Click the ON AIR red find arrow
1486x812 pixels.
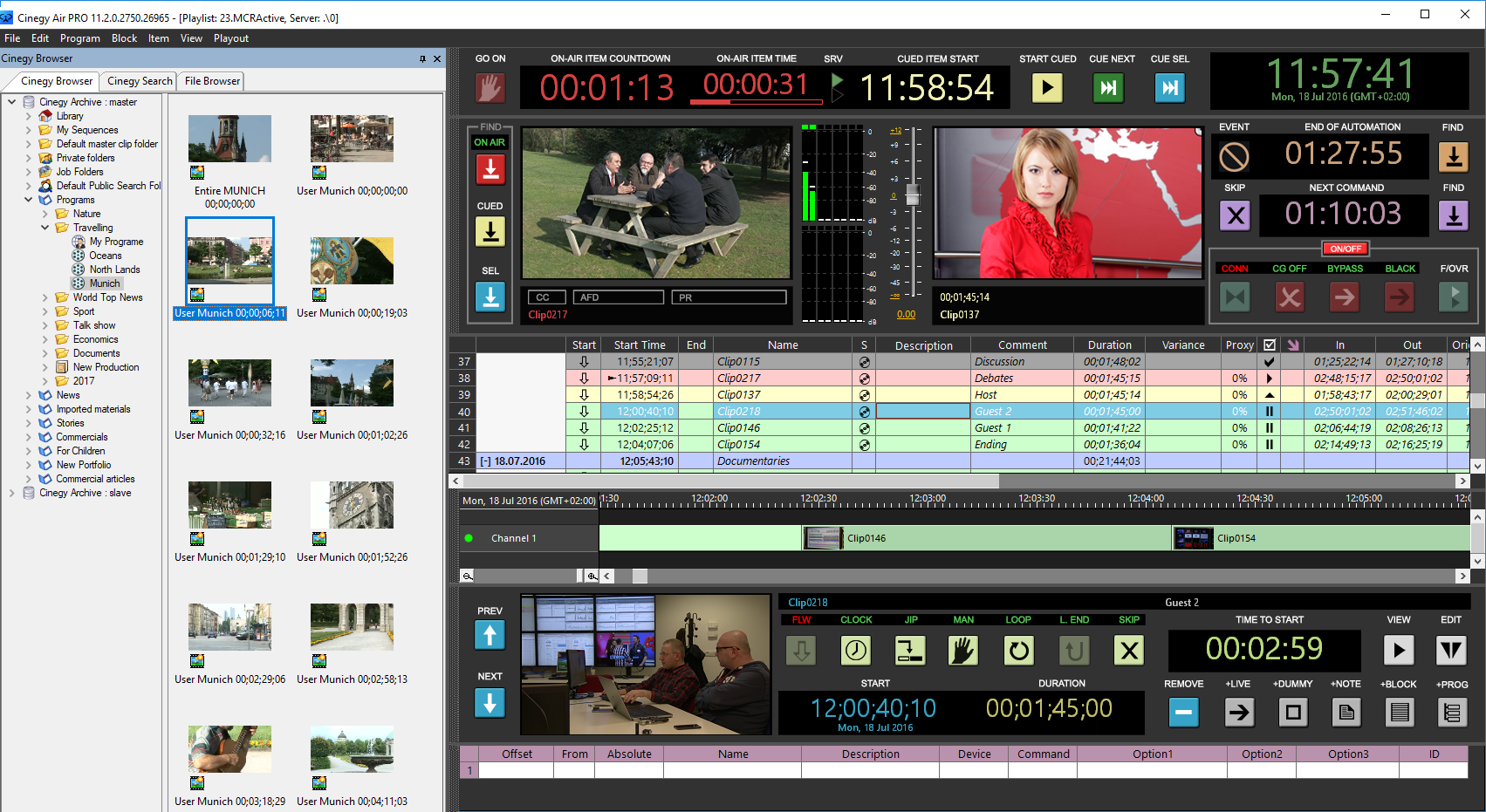[x=490, y=169]
